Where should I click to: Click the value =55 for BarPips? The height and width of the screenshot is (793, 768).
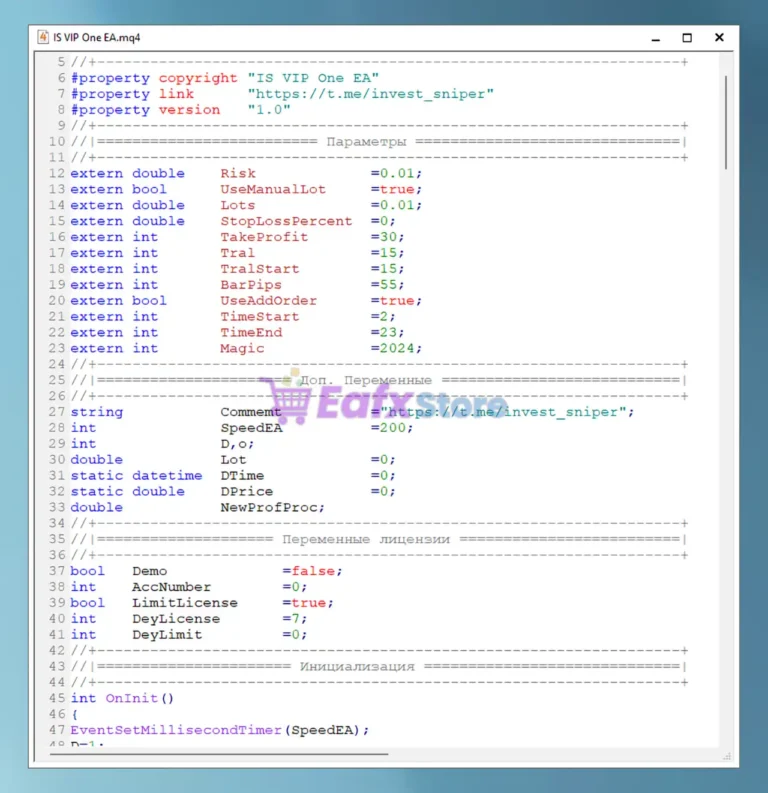pos(384,285)
